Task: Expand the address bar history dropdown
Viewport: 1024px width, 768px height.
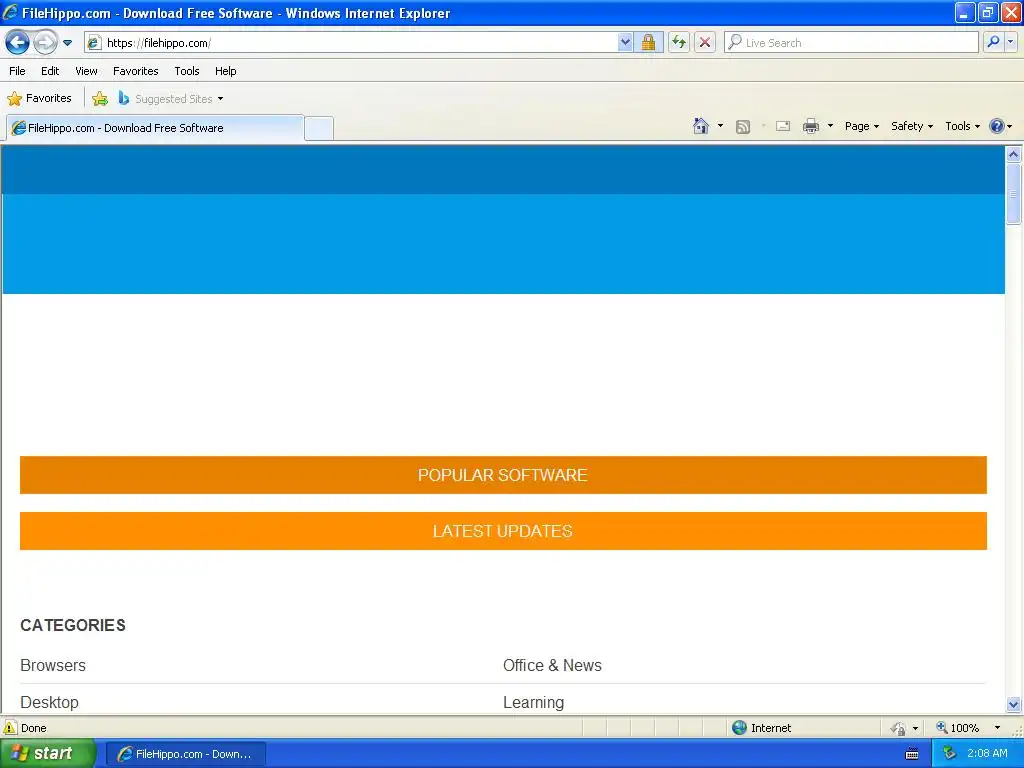Action: [625, 43]
